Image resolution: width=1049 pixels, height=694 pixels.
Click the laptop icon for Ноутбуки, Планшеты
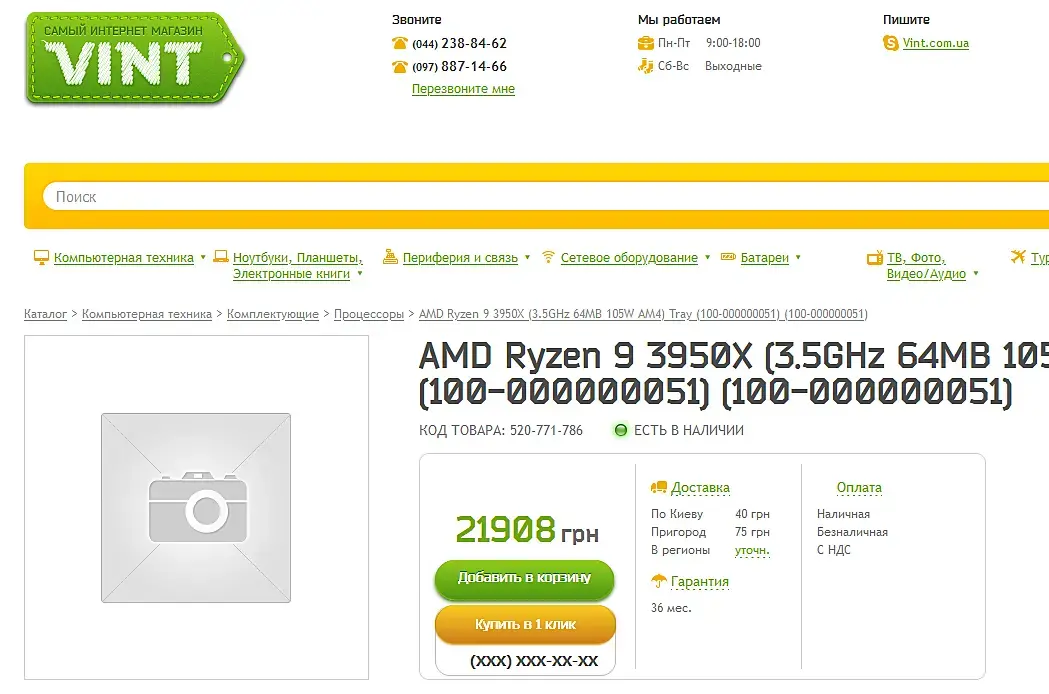(x=221, y=258)
